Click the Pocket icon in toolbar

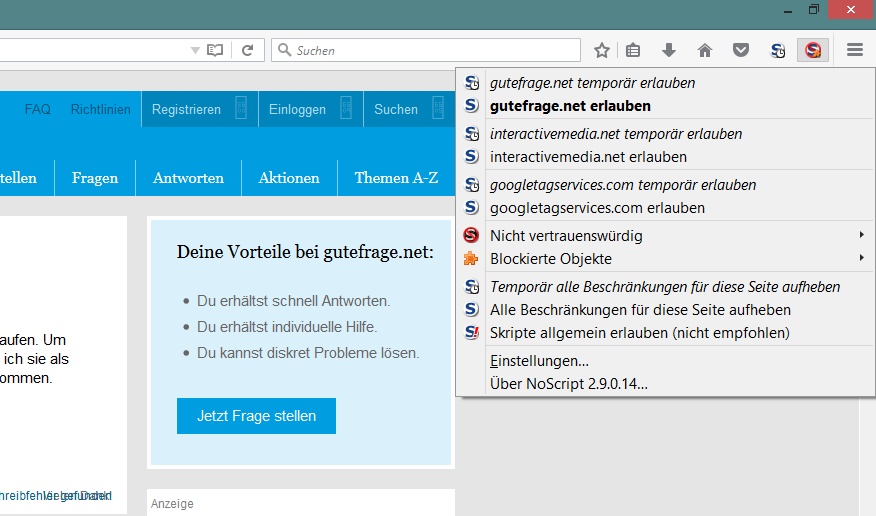click(x=741, y=50)
